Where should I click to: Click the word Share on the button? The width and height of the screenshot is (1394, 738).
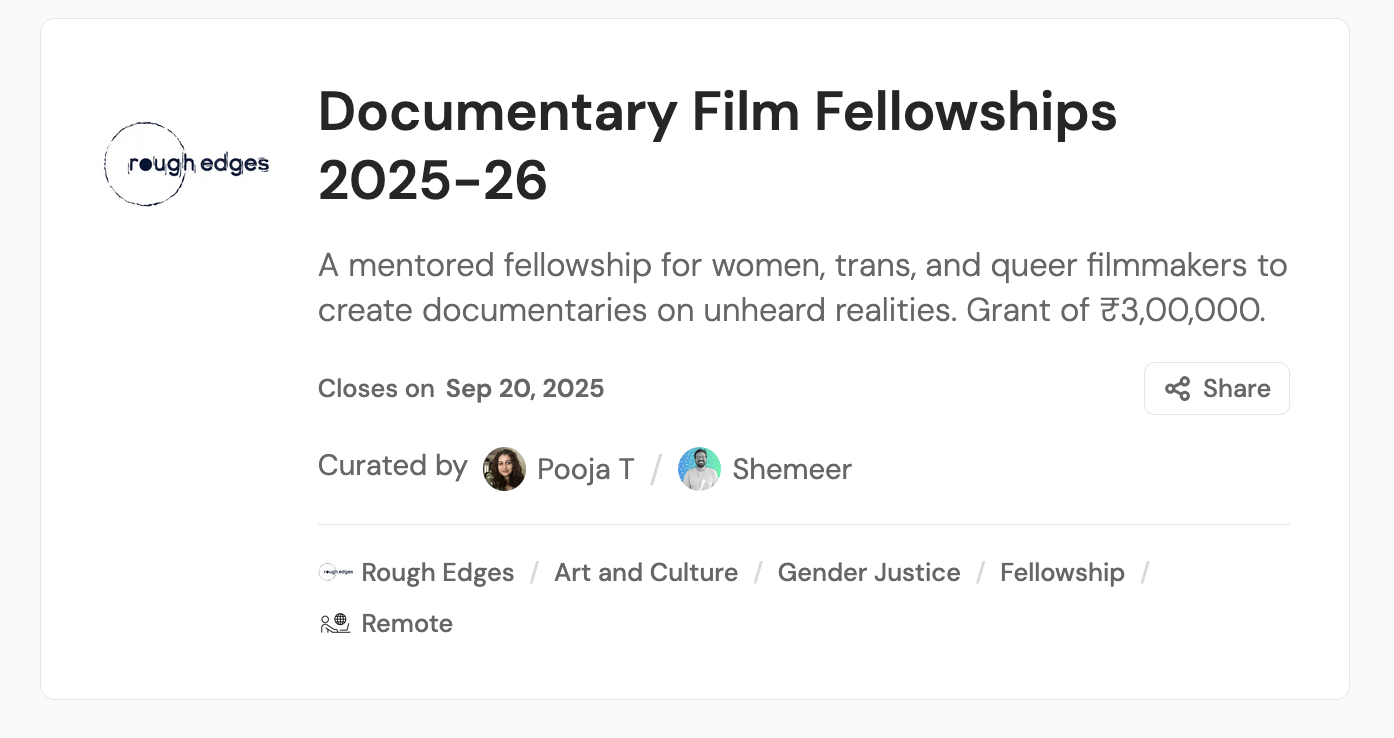(1236, 389)
